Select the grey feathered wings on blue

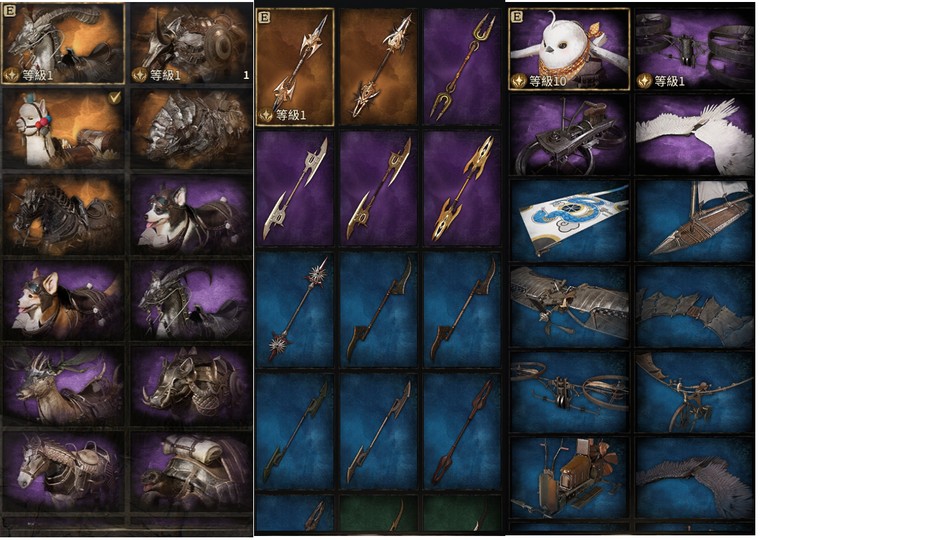click(x=695, y=478)
